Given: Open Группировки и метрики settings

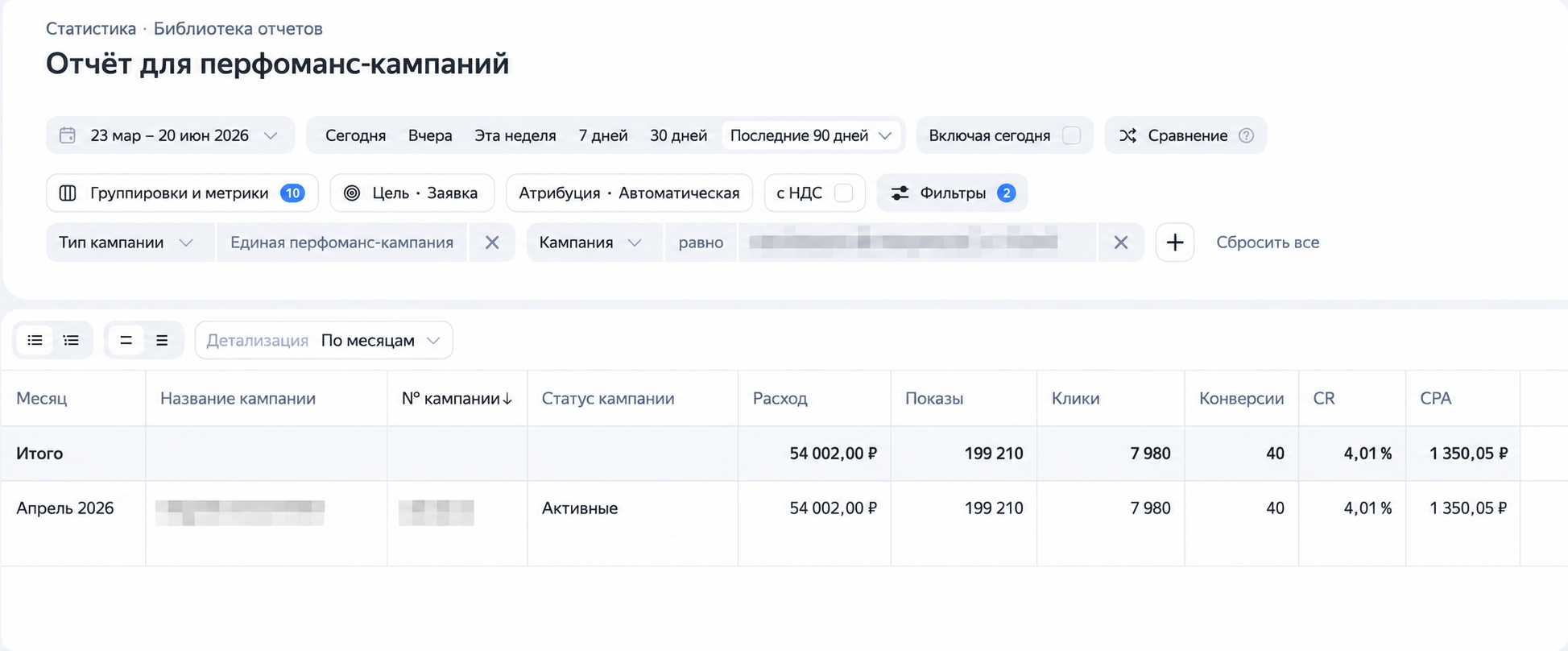Looking at the screenshot, I should click(x=182, y=193).
